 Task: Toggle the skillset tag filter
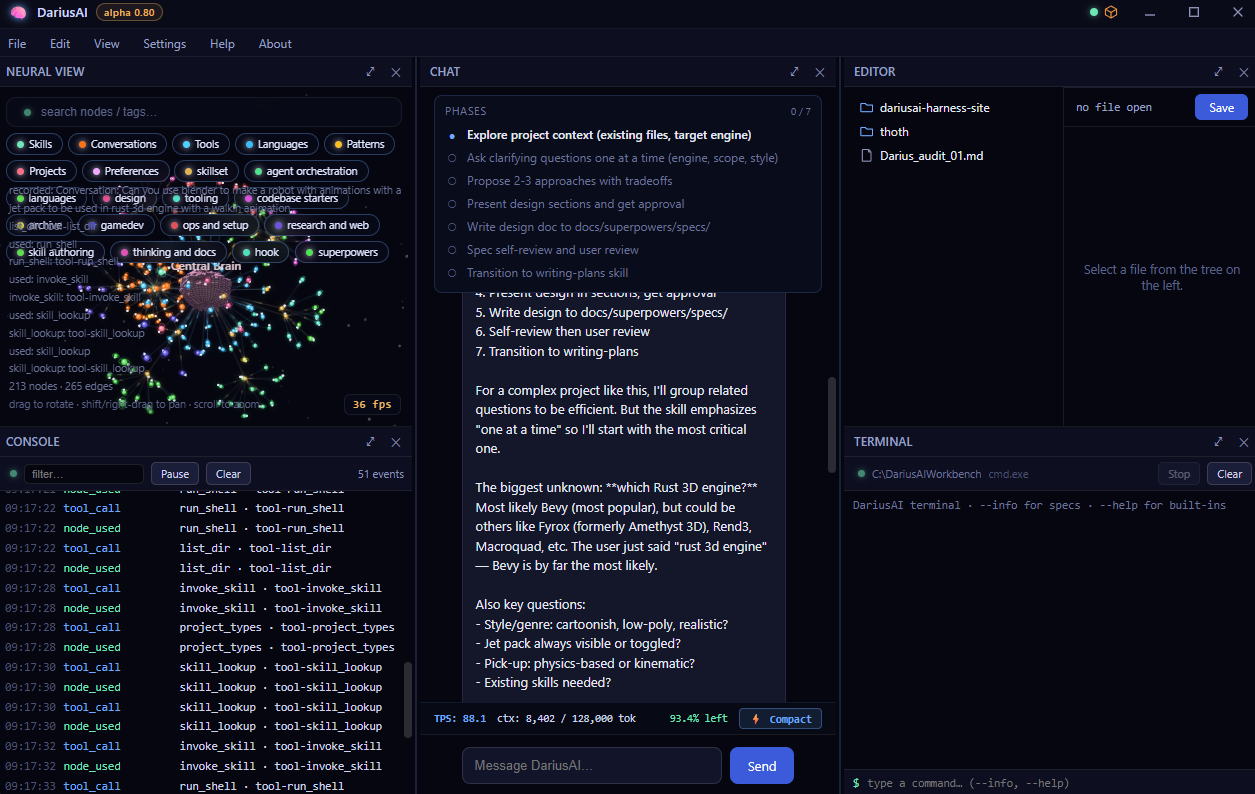[x=206, y=171]
